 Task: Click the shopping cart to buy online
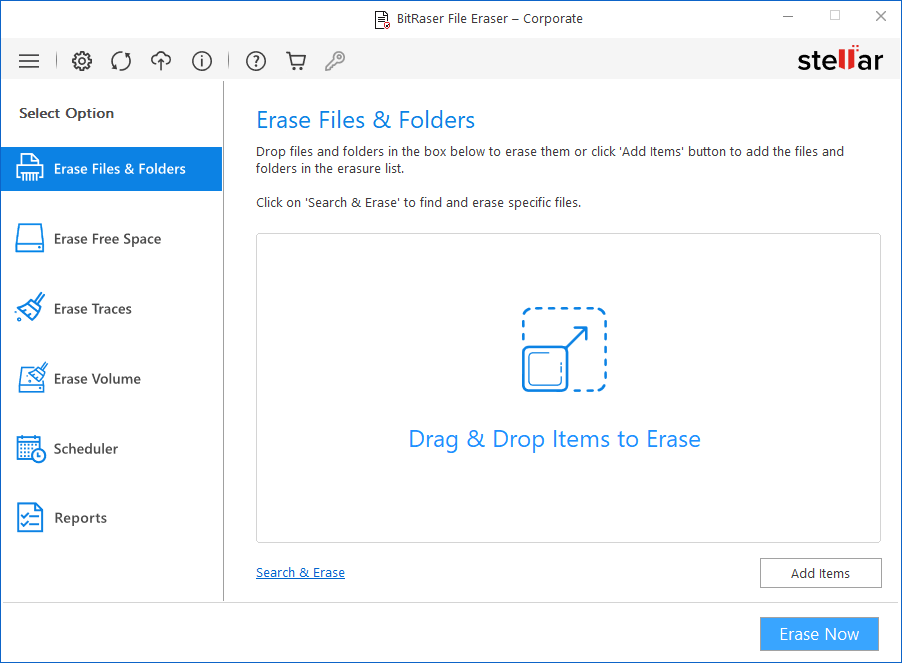pyautogui.click(x=295, y=61)
